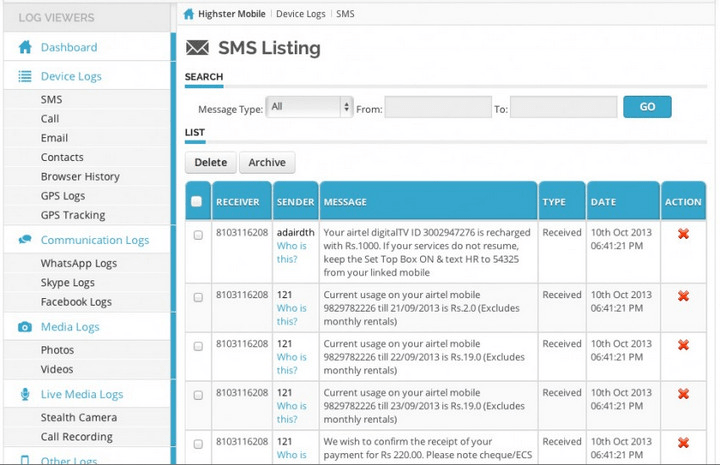Delete the 23/09/2013 usage message with red X
The image size is (720, 465).
point(683,394)
